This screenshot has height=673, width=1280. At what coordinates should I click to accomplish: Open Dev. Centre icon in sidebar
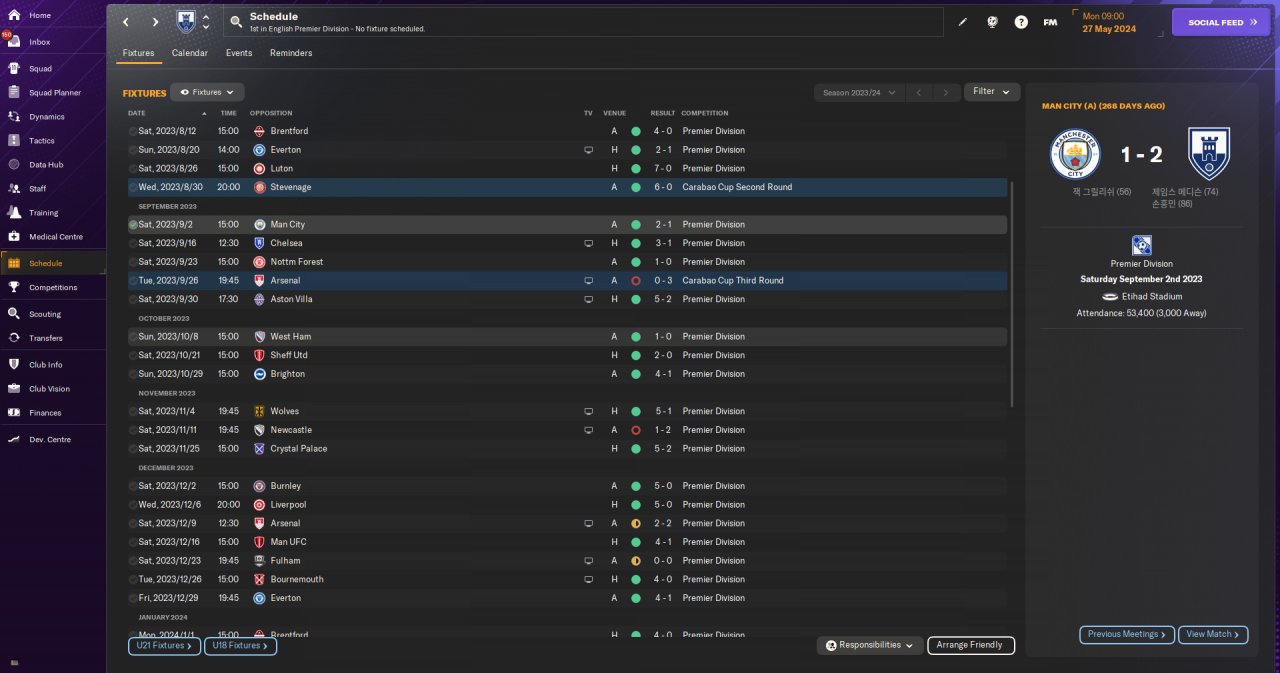14,440
